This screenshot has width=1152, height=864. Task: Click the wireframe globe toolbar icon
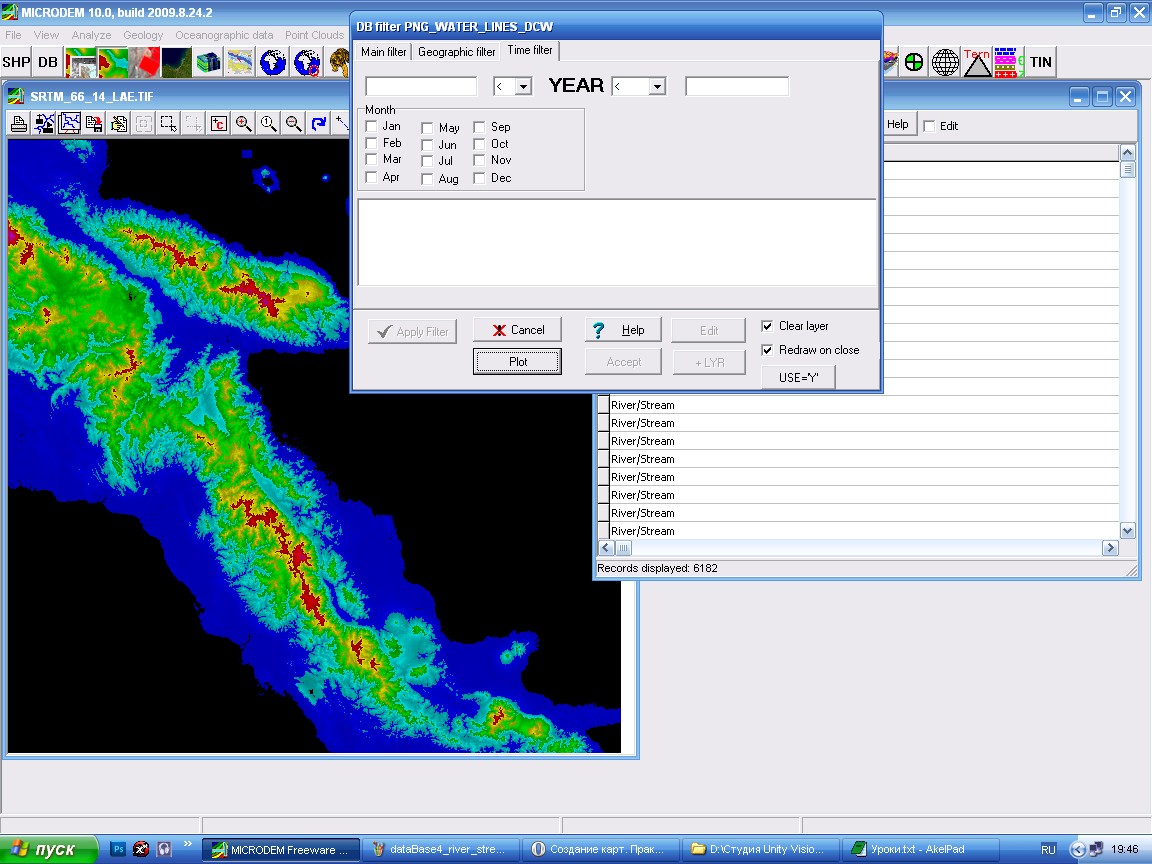click(x=945, y=62)
